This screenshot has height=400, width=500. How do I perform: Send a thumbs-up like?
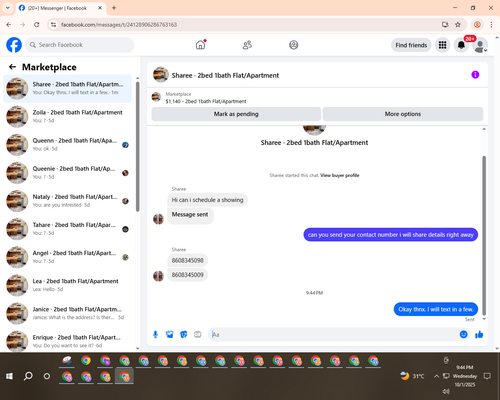479,334
